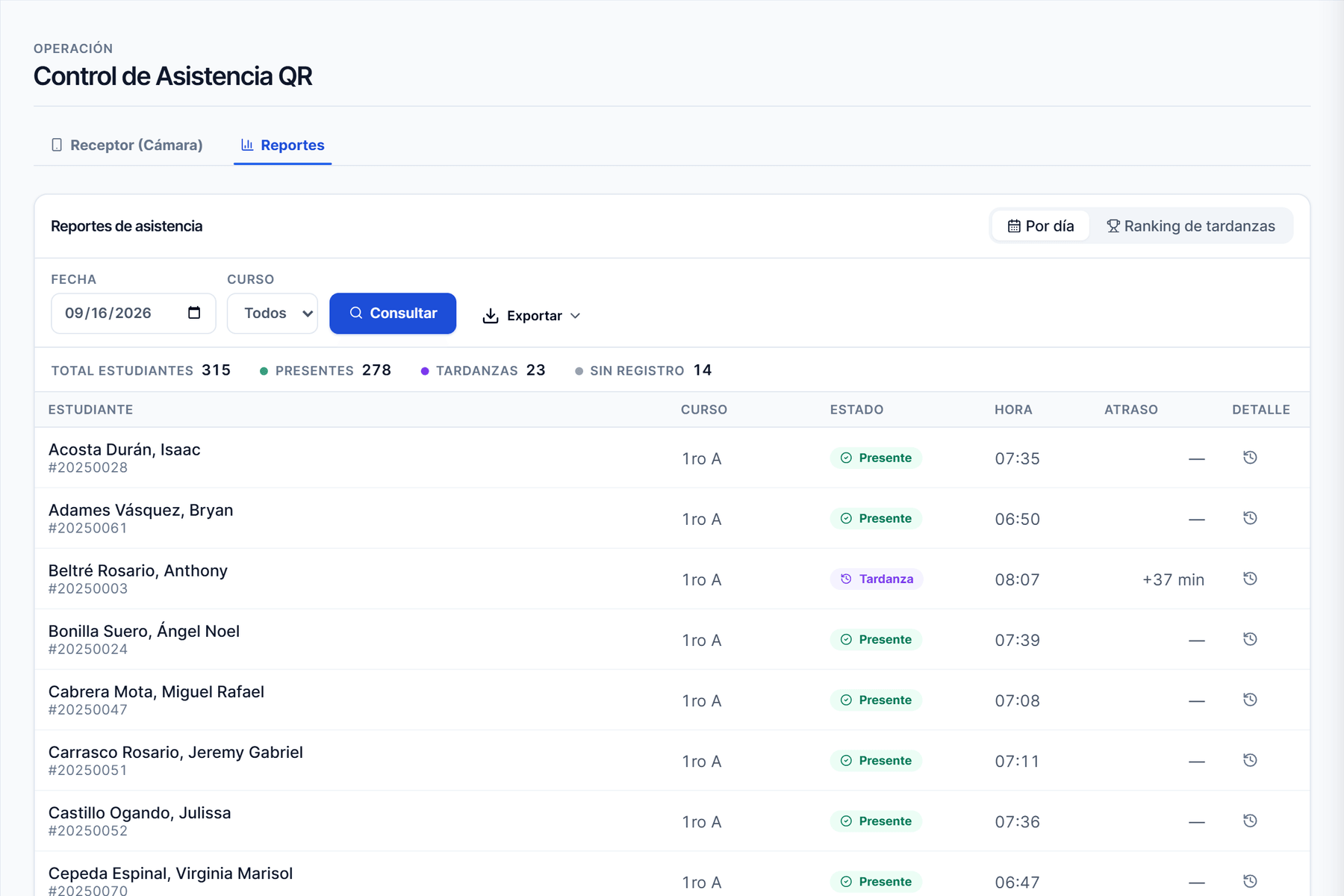Open the calendar picker in Fecha field
This screenshot has width=1344, height=896.
click(194, 313)
